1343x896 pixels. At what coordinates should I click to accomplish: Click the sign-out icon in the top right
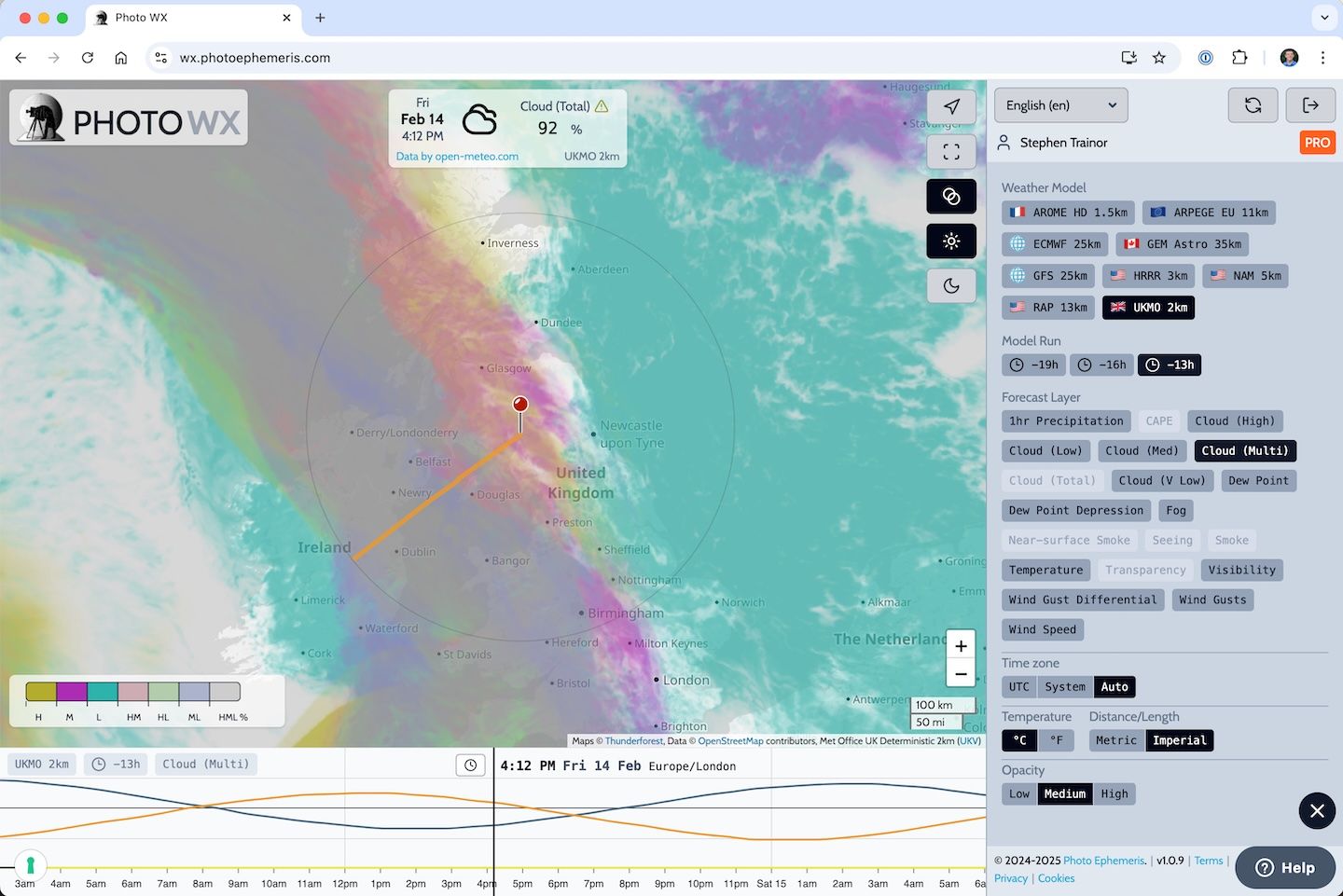[x=1310, y=104]
